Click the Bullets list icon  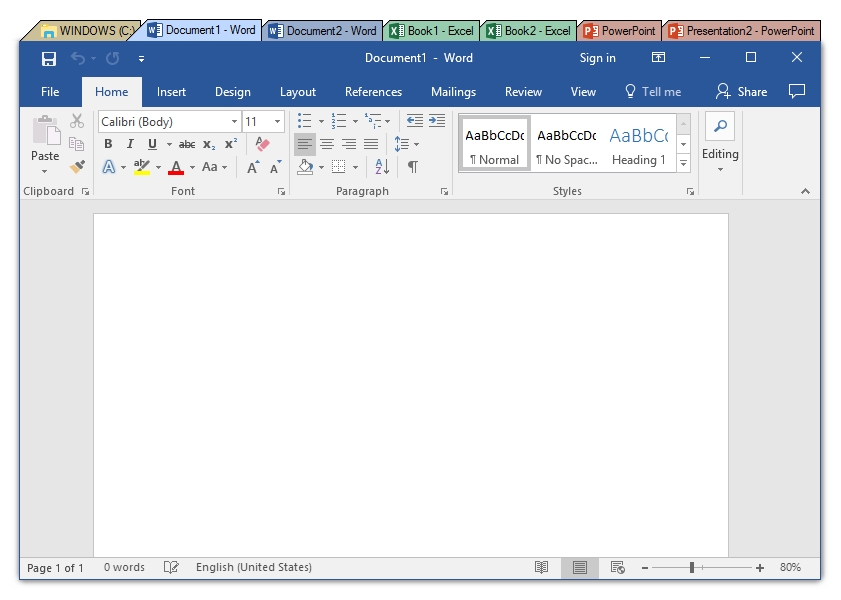[305, 121]
